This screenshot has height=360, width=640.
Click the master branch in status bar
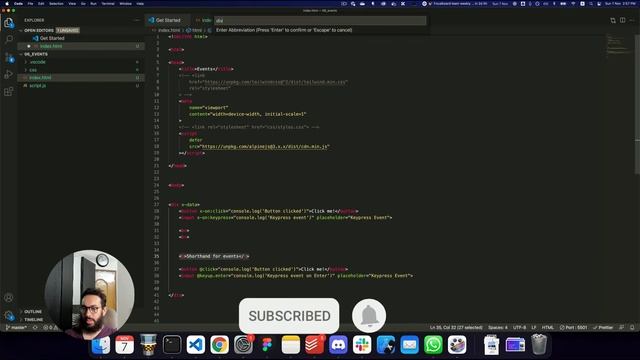point(17,327)
